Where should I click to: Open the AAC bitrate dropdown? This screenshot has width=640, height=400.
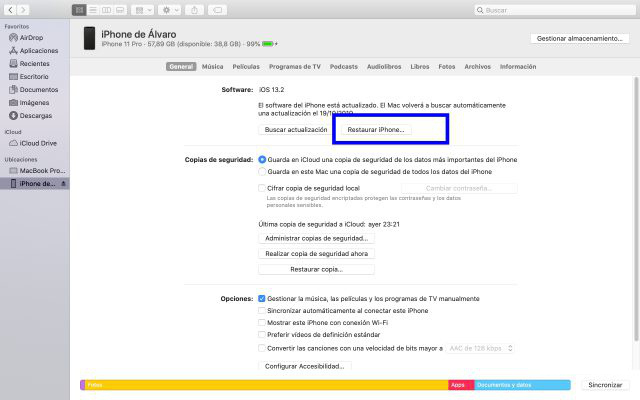(x=481, y=348)
